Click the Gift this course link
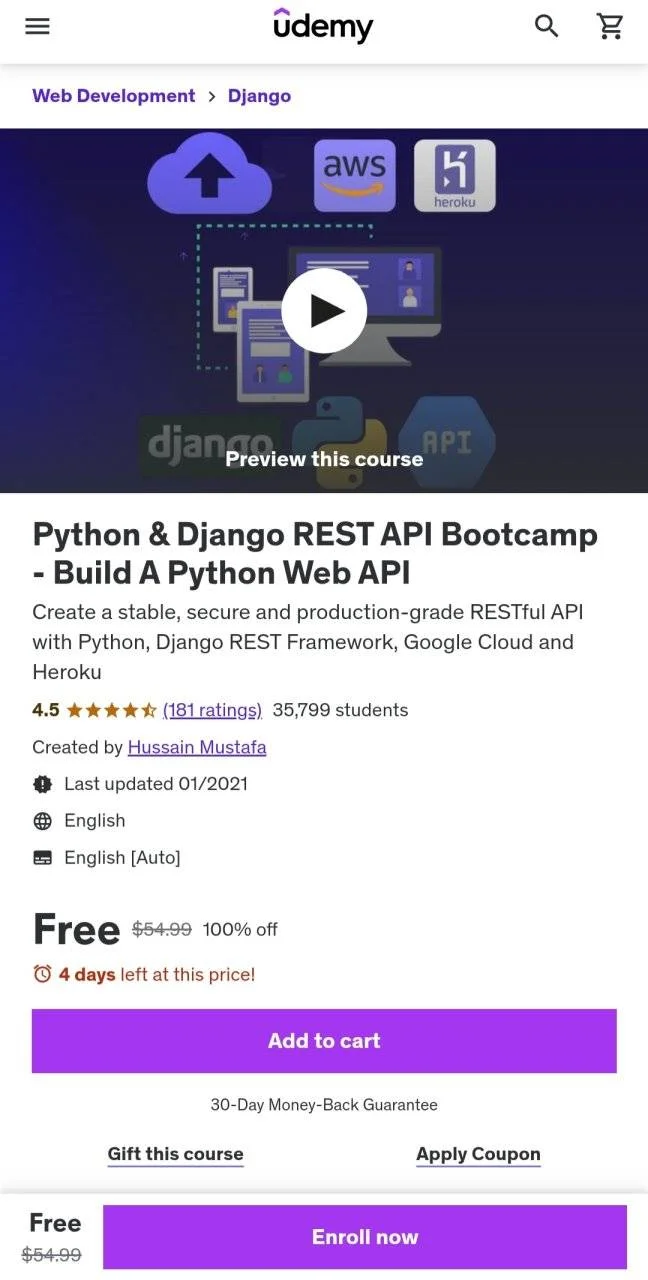Screen dimensions: 648x1280 (176, 1154)
